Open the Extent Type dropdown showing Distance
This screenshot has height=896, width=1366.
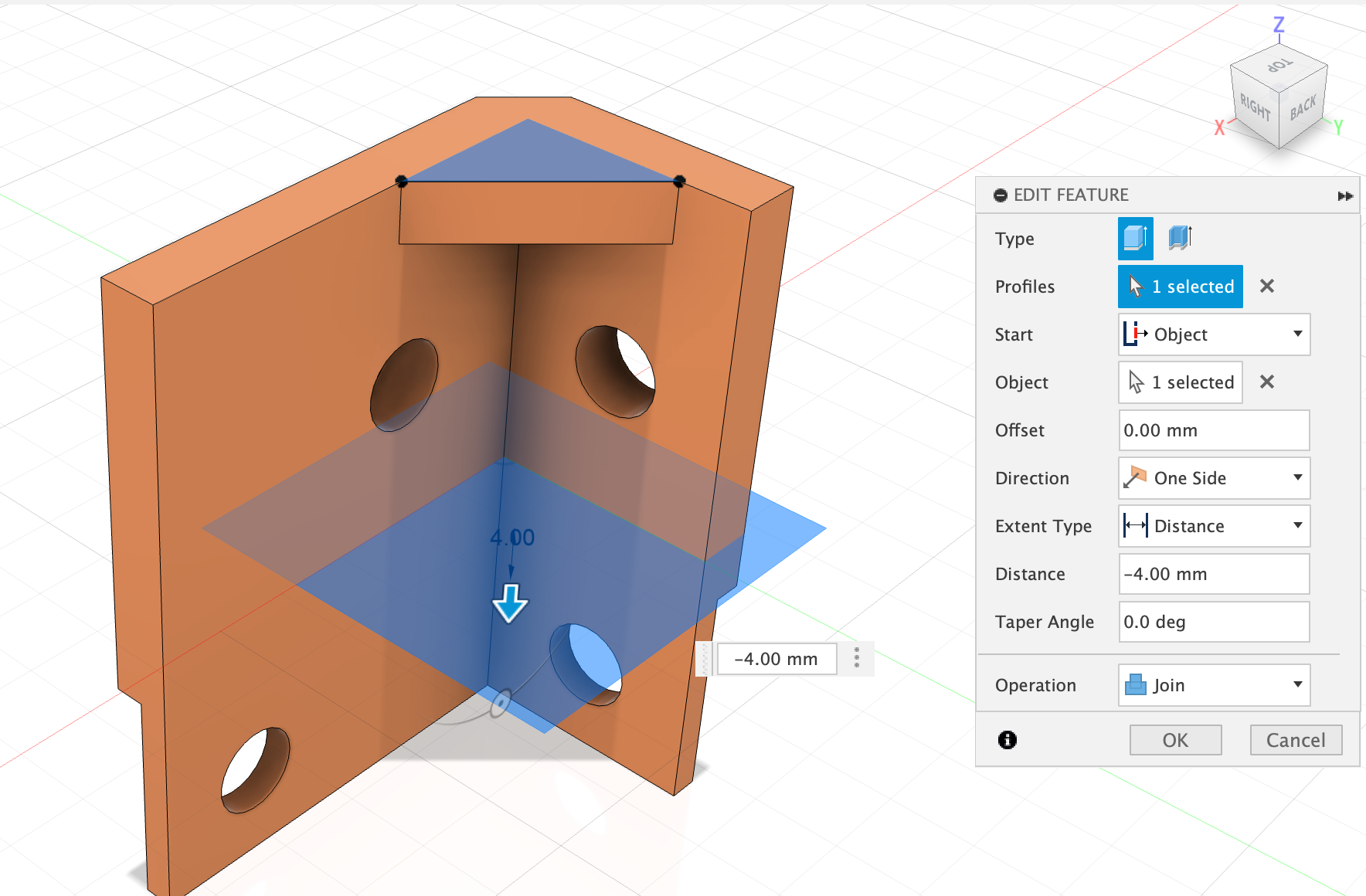click(x=1214, y=526)
